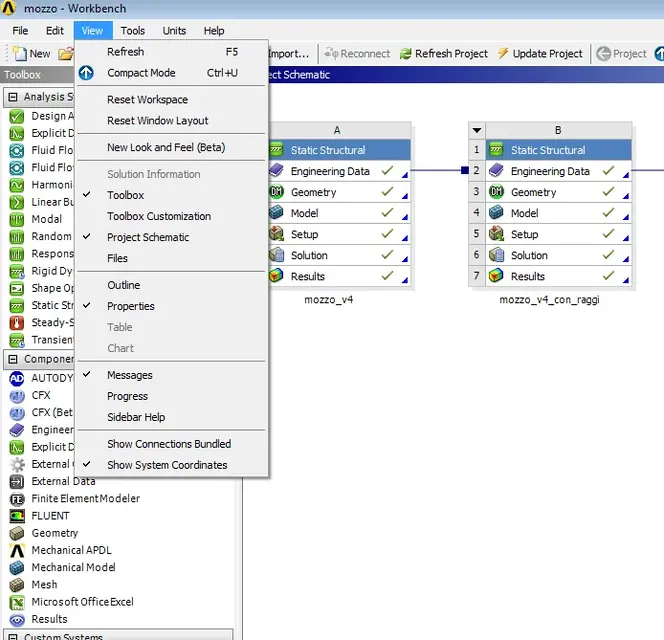
Task: Click the Open folder icon in toolbar
Action: pos(66,54)
